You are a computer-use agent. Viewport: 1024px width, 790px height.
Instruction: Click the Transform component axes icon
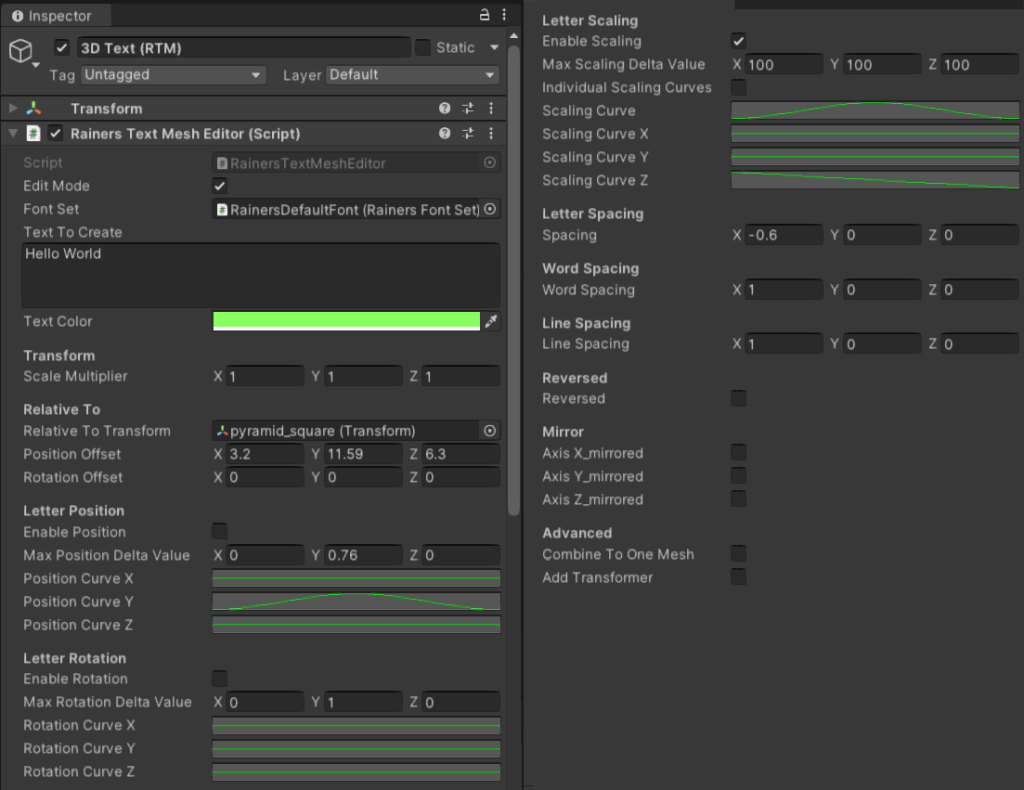[x=33, y=108]
